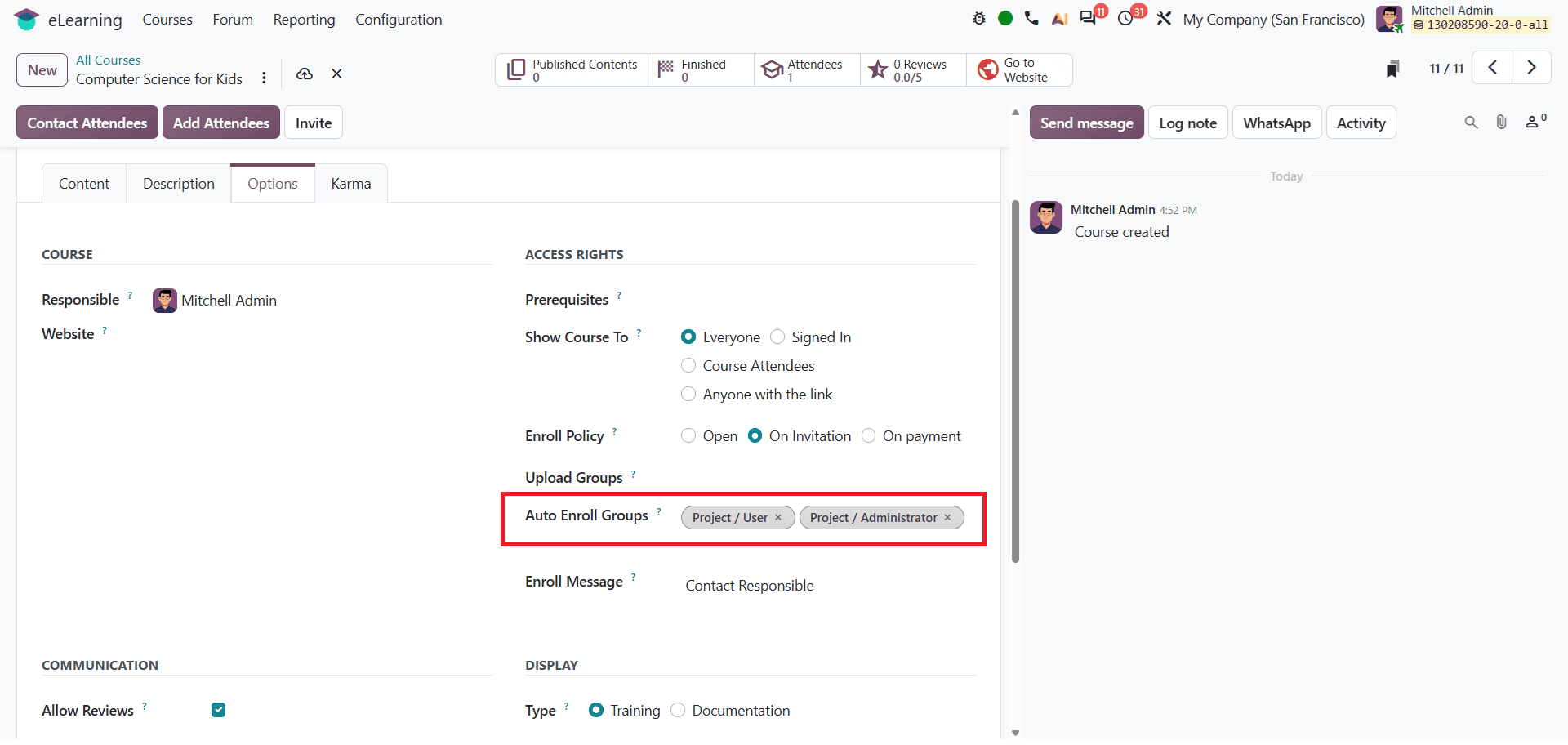Open the followers icon in chatter
This screenshot has height=745, width=1568.
tap(1535, 122)
